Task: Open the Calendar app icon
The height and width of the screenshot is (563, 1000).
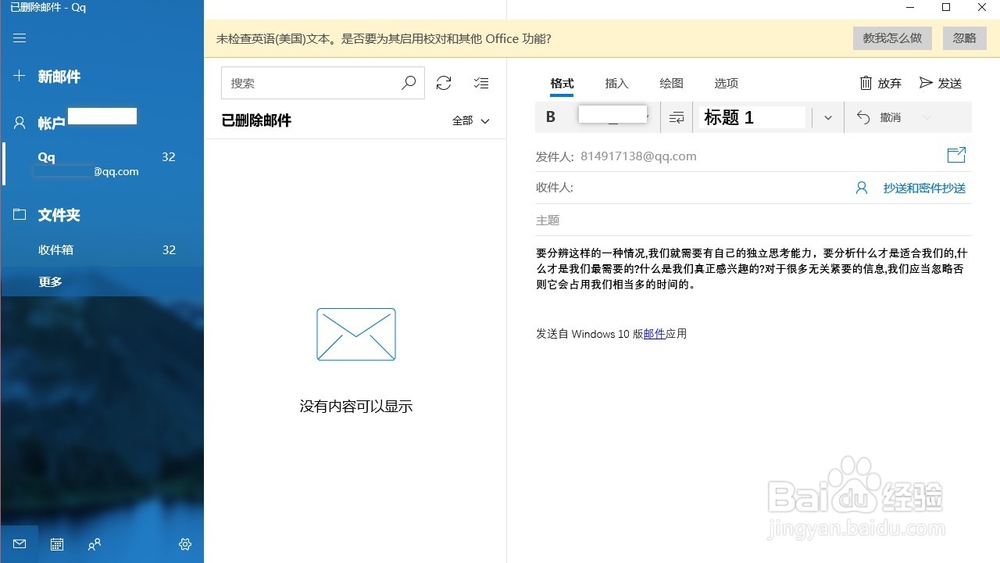Action: click(x=57, y=544)
